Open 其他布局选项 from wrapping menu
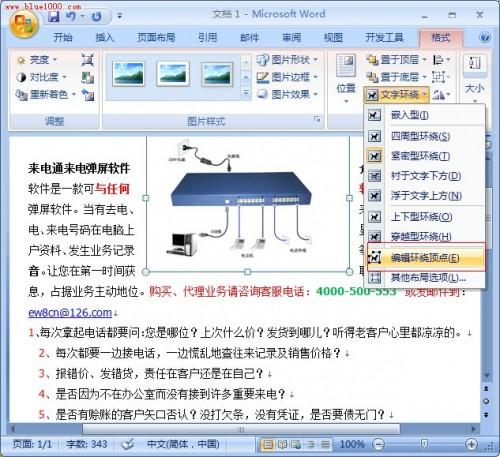Viewport: 500px width, 457px height. tap(424, 278)
